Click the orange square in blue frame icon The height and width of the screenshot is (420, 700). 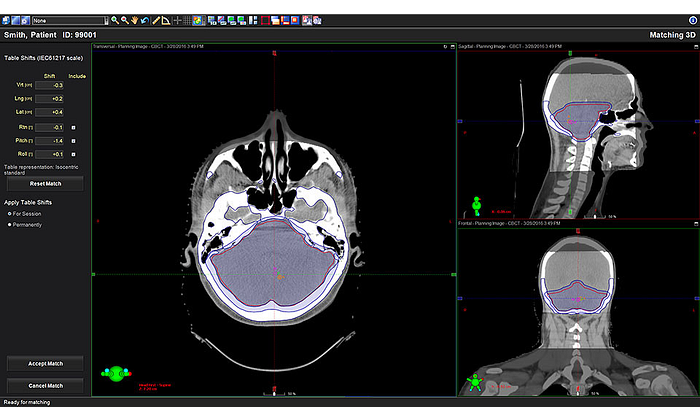[x=295, y=21]
